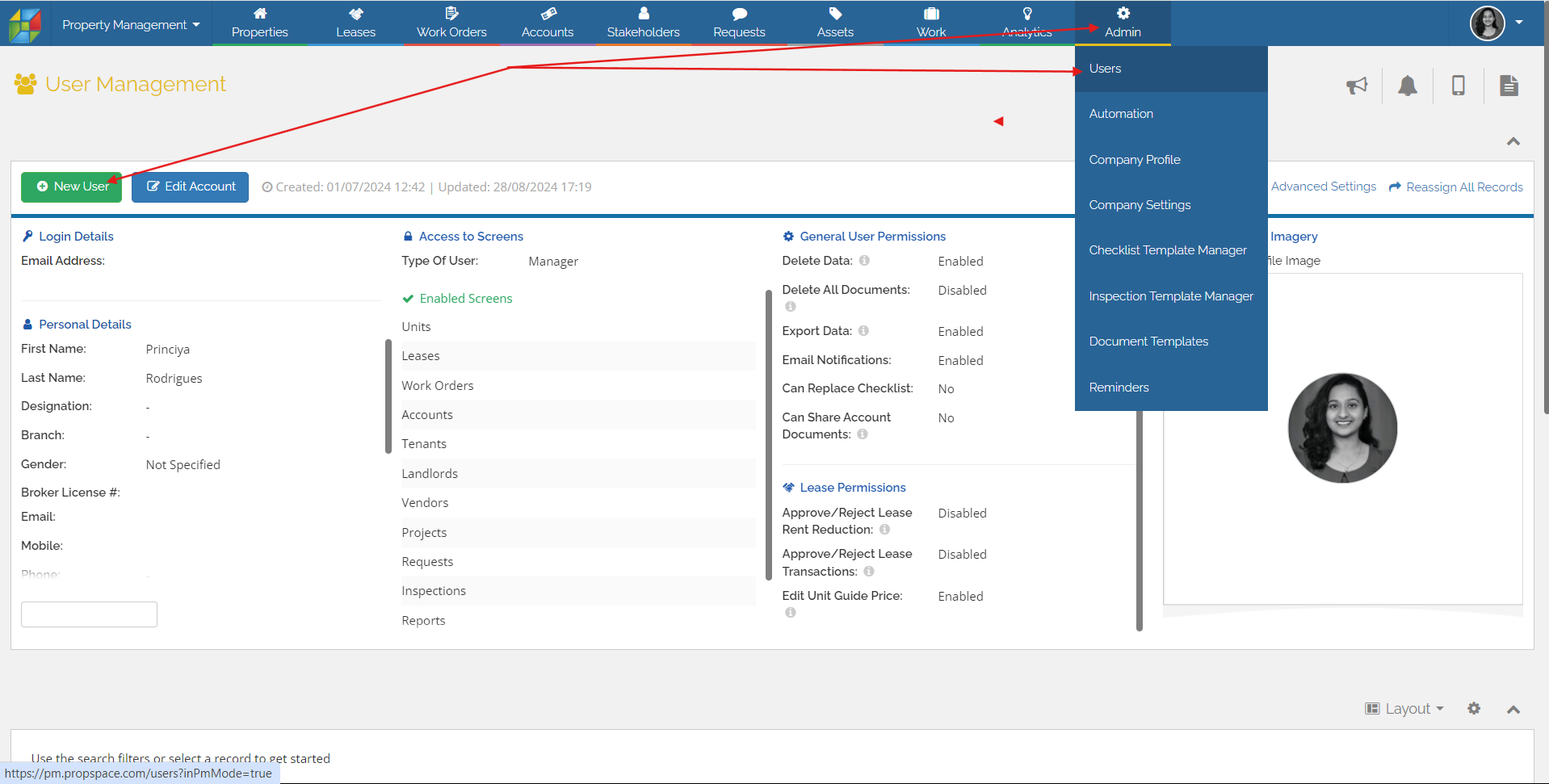The height and width of the screenshot is (784, 1549).
Task: Click the green New User button
Action: click(72, 187)
